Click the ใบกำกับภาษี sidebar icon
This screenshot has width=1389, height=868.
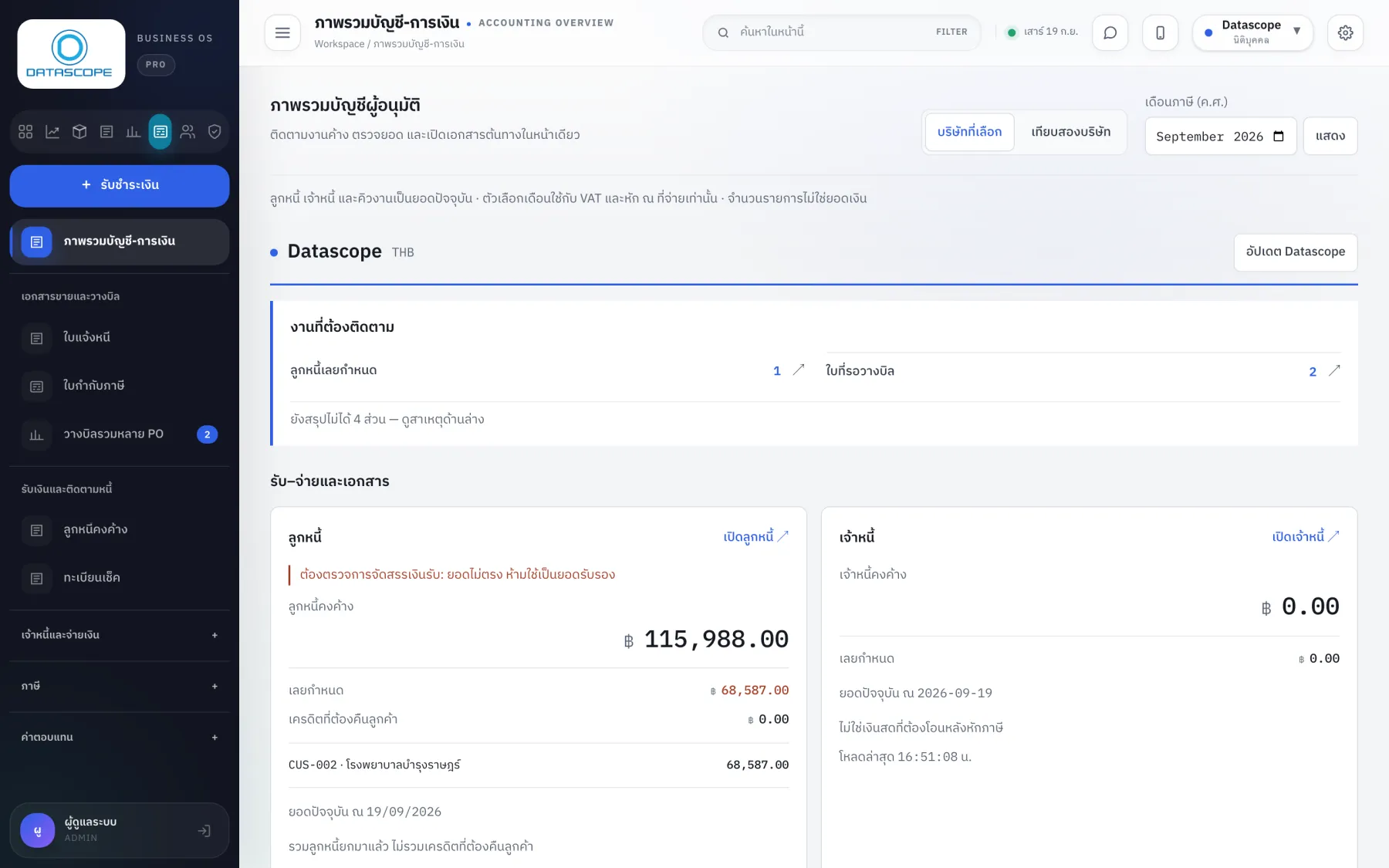point(36,387)
